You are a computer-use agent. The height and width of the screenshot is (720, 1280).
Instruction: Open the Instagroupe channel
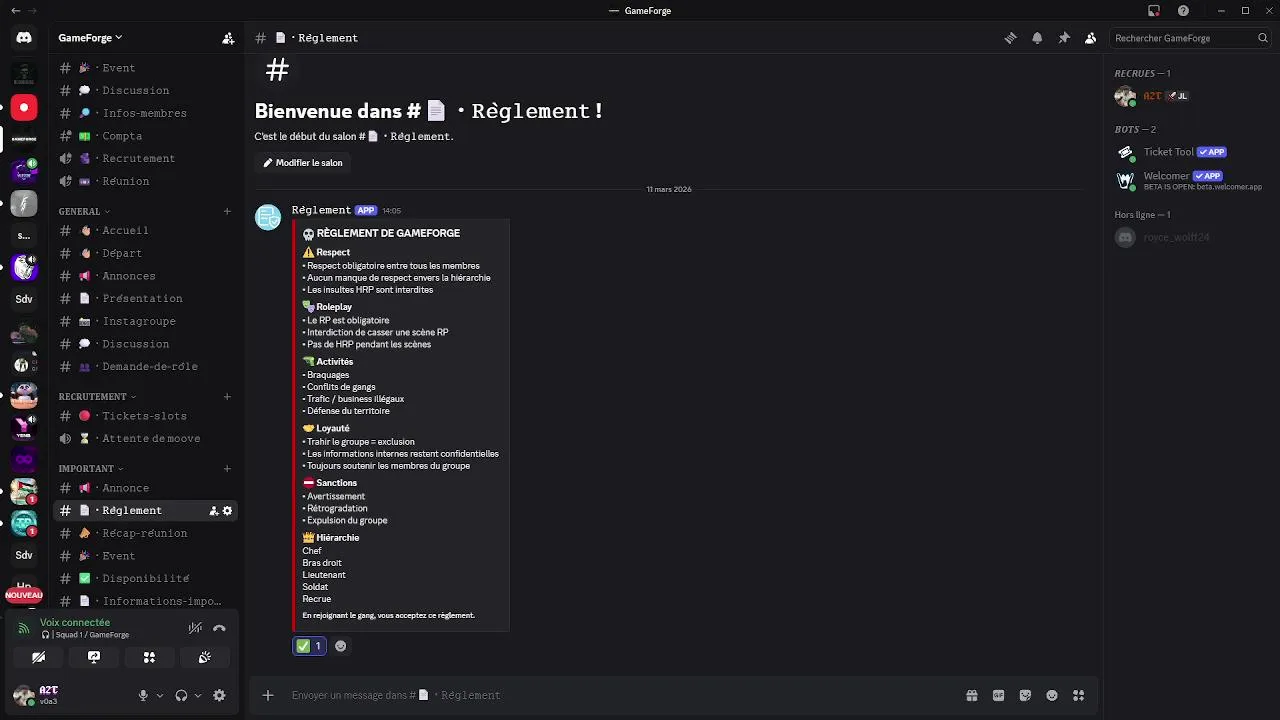point(145,322)
